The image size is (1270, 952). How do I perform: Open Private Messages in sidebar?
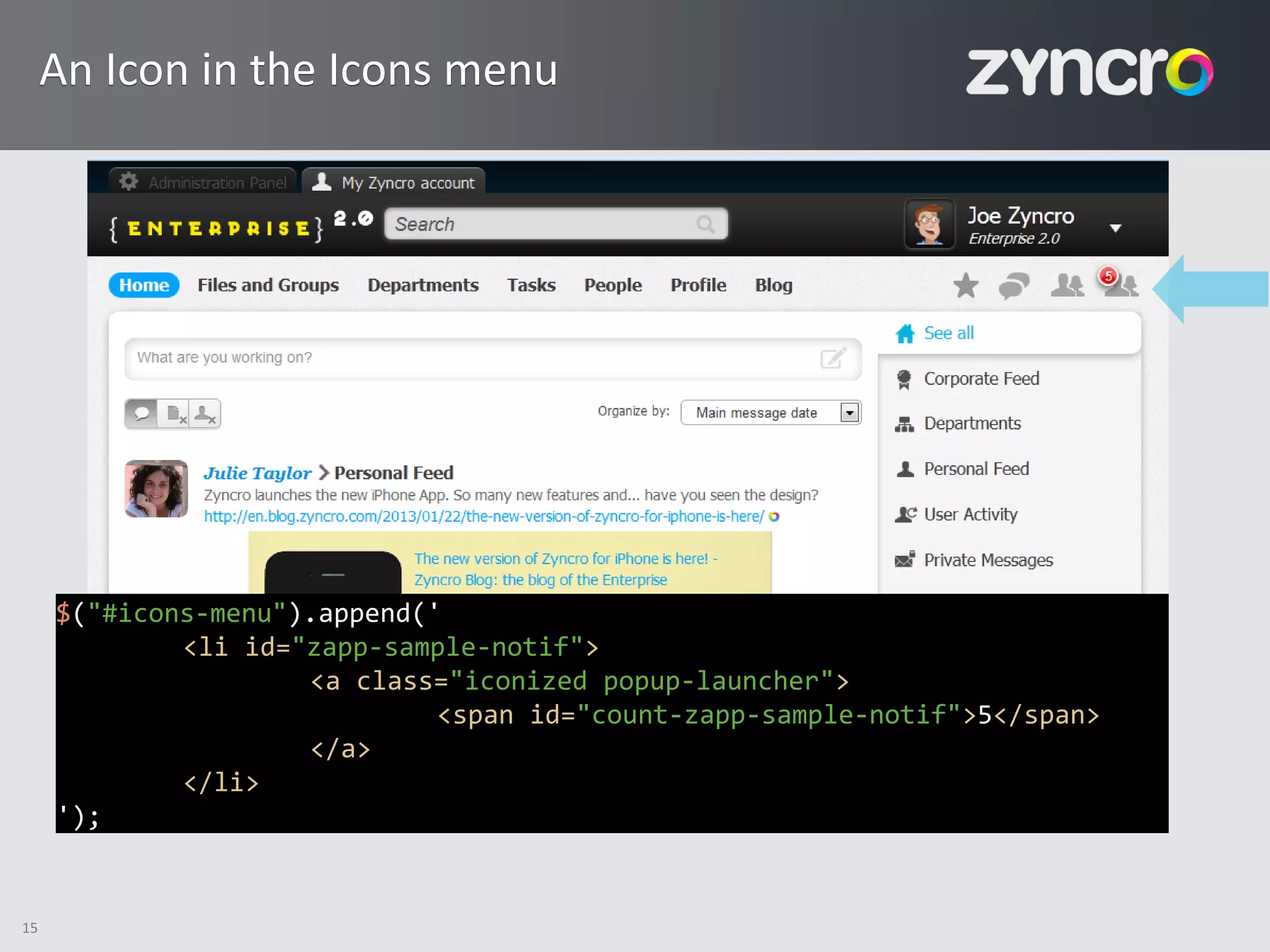tap(988, 560)
